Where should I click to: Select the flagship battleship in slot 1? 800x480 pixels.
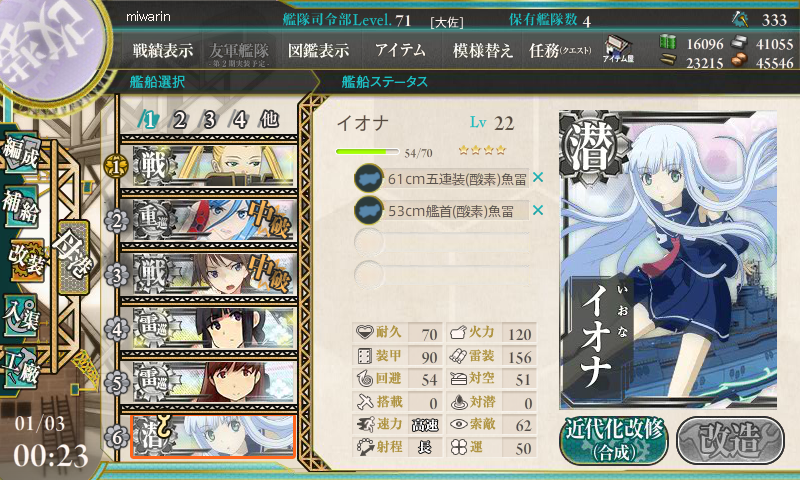[x=213, y=165]
